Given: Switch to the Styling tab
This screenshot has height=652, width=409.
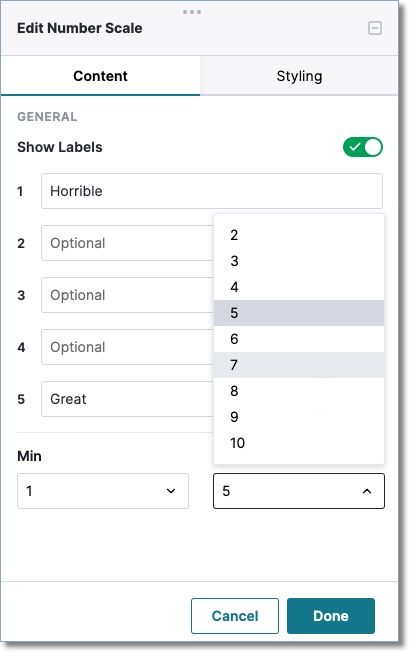Looking at the screenshot, I should [x=299, y=76].
